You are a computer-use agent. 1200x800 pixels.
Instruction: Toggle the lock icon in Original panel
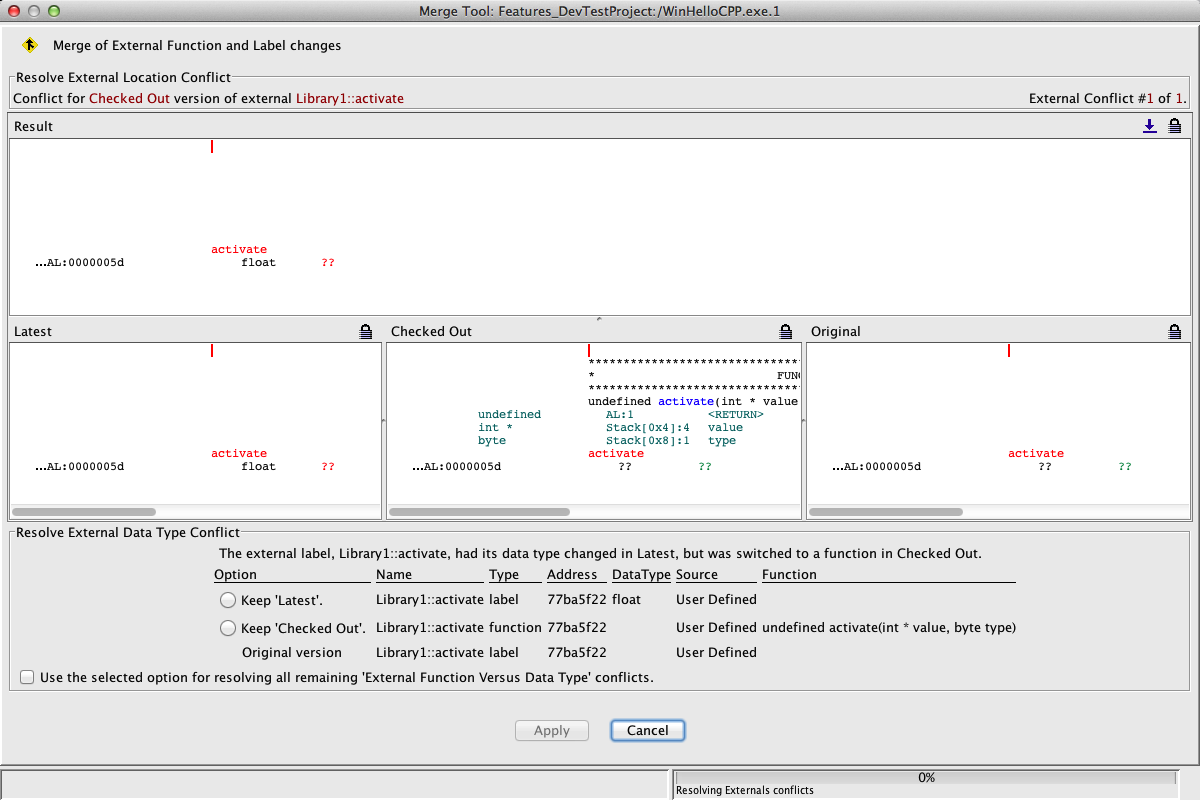[x=1175, y=332]
